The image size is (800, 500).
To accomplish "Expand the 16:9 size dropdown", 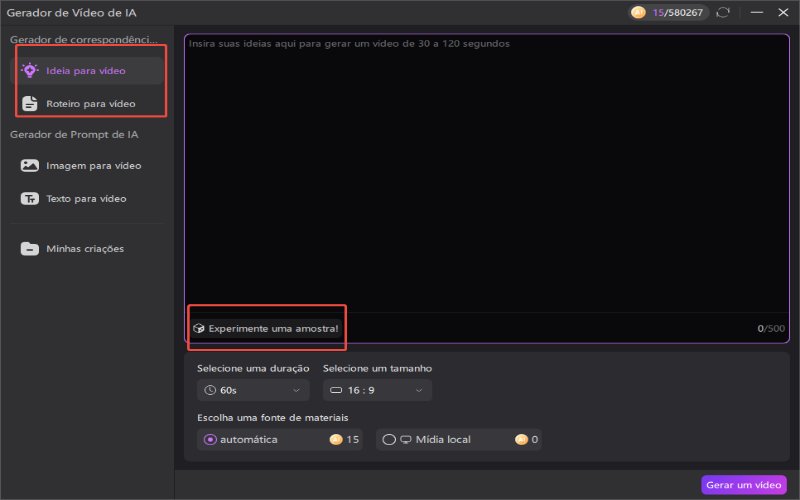I will 377,390.
